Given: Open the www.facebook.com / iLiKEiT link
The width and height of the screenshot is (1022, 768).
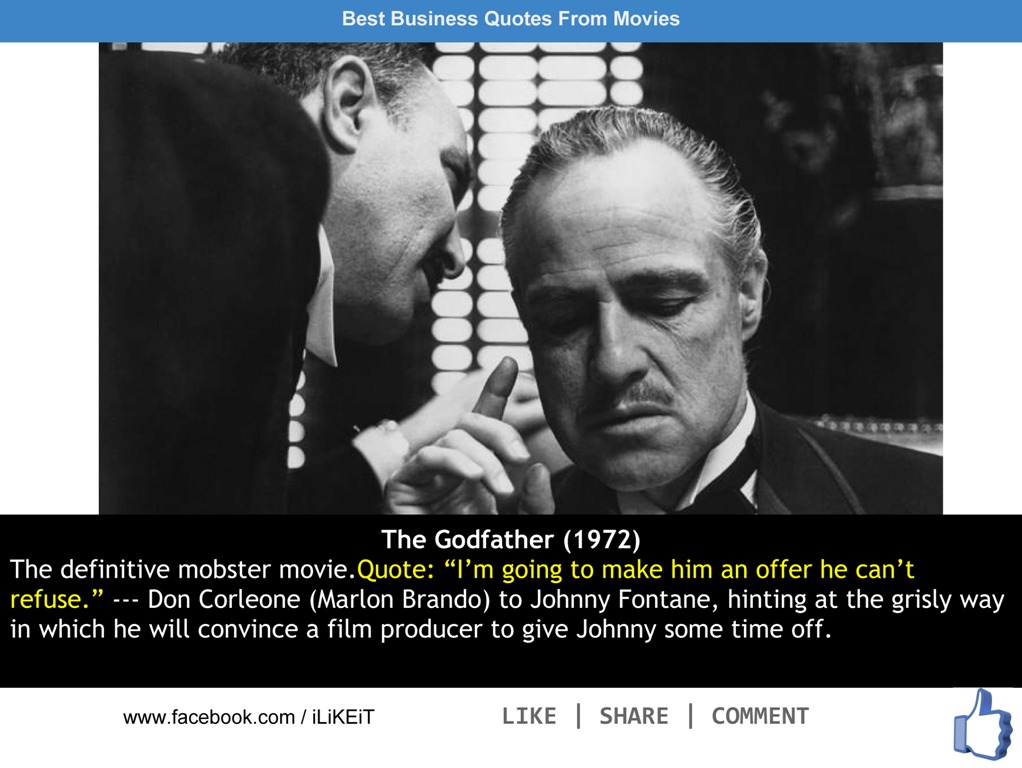Looking at the screenshot, I should [x=248, y=717].
